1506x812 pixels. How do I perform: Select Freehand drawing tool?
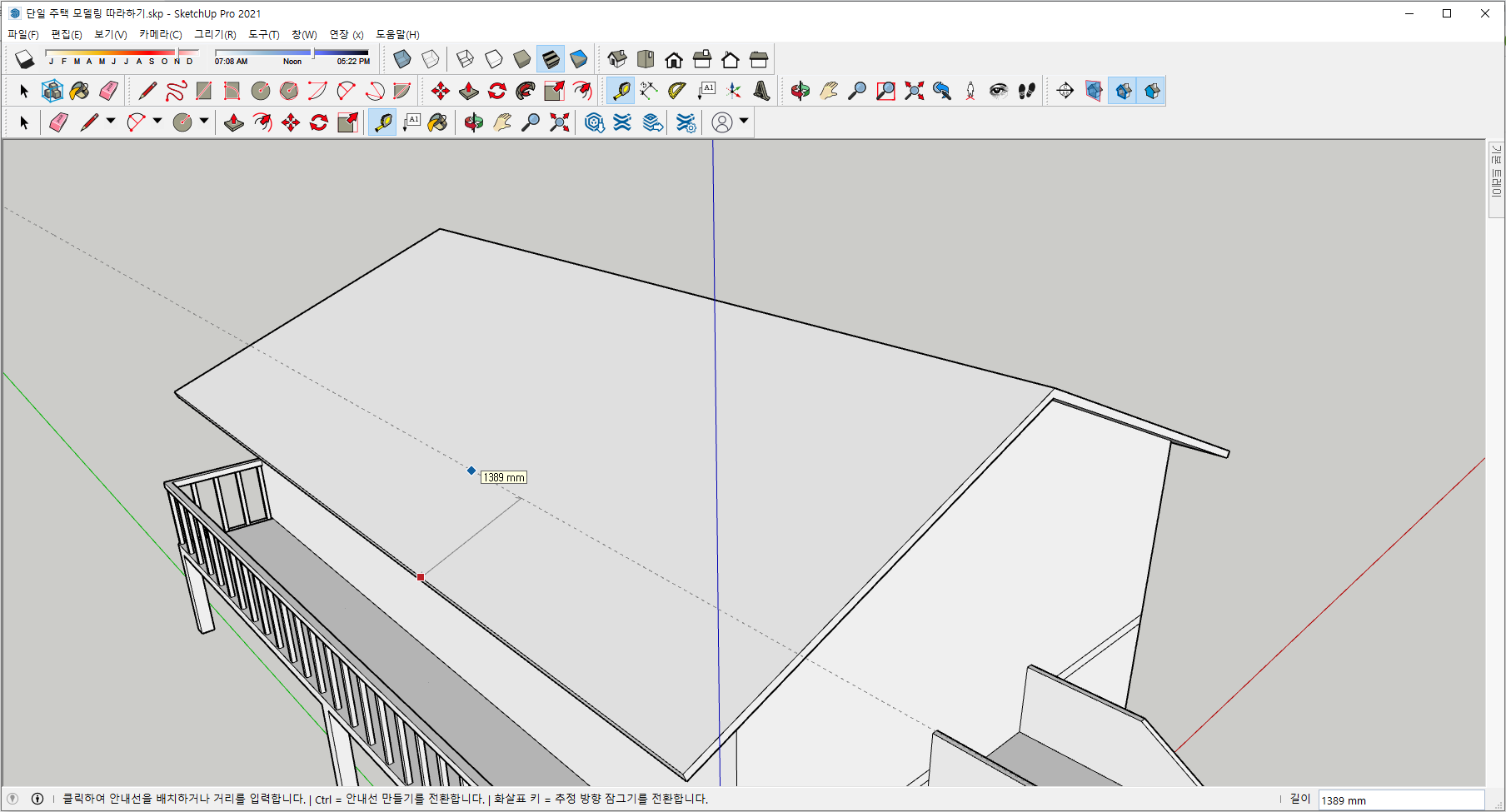tap(176, 91)
